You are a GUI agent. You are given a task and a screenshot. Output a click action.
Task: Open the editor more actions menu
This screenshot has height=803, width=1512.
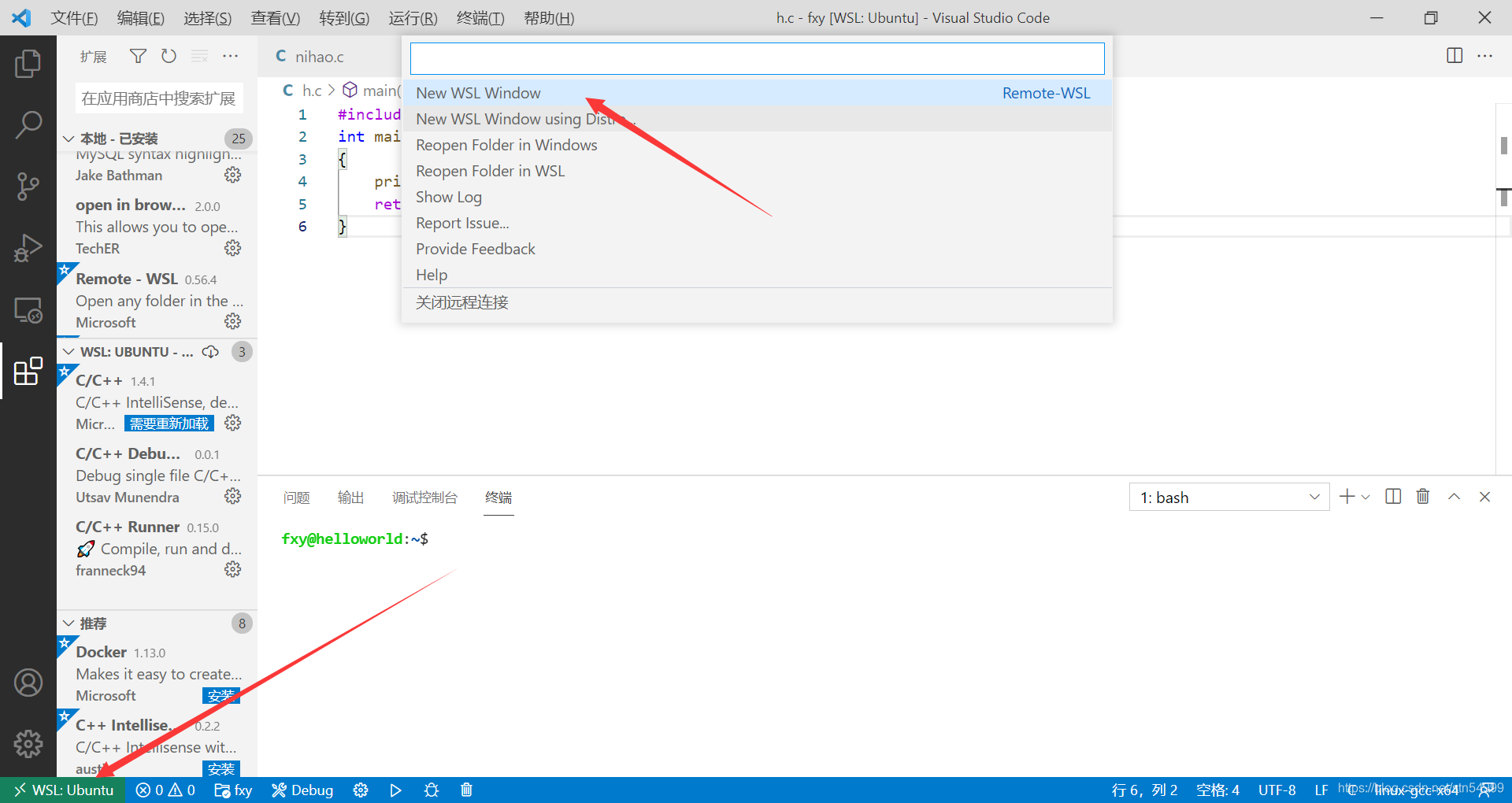[x=1485, y=56]
